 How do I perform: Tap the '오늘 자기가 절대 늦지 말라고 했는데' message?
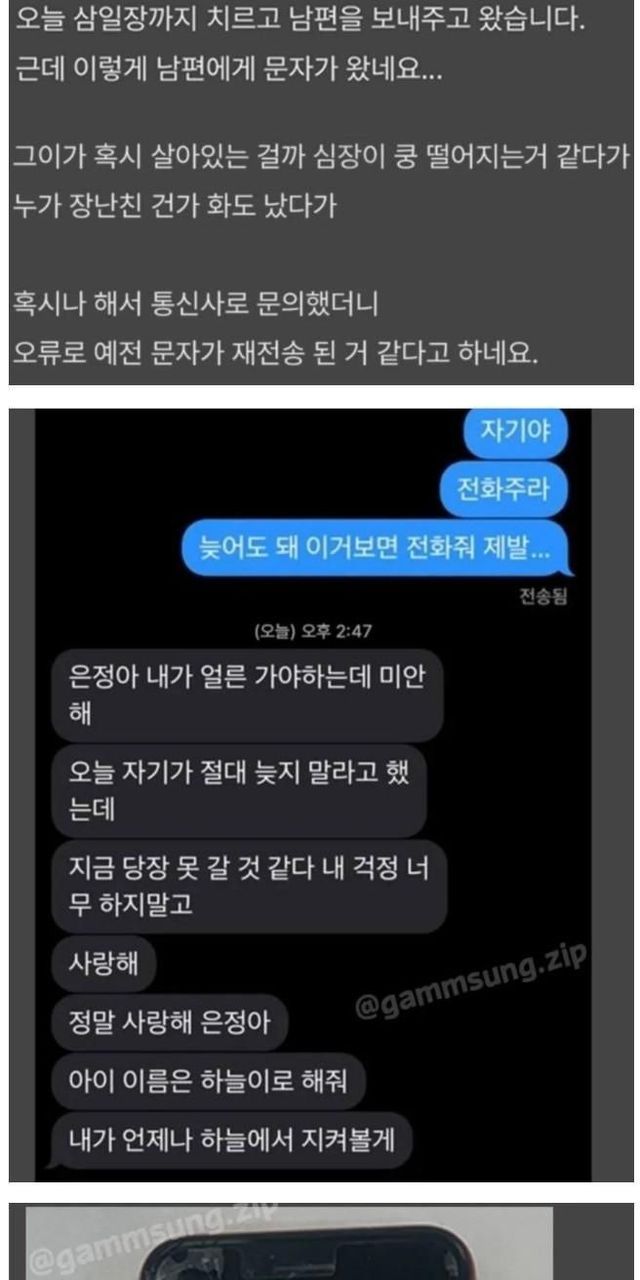click(240, 790)
